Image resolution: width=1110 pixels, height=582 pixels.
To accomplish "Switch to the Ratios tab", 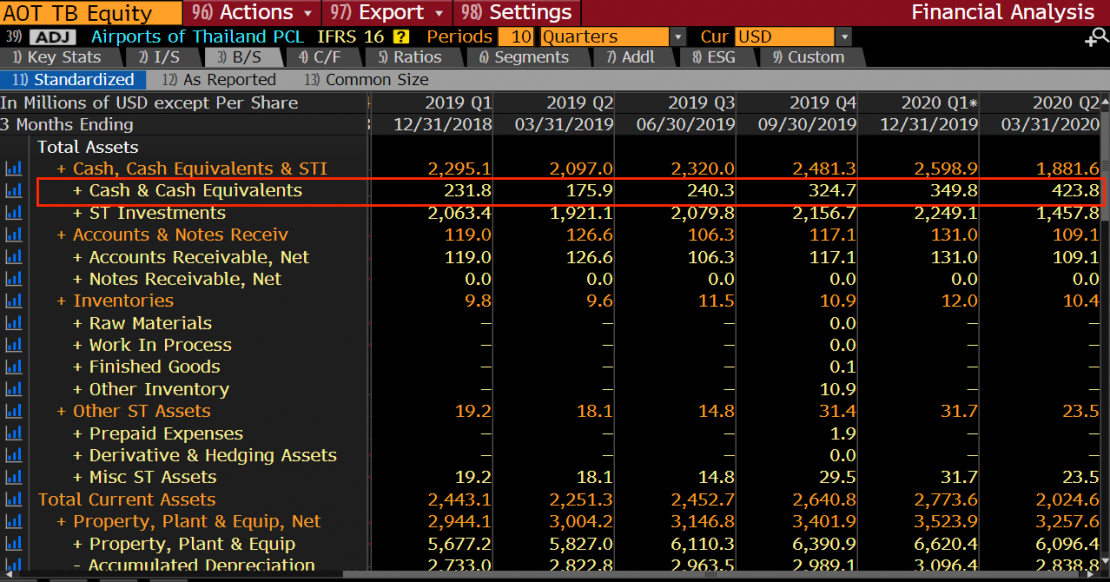I will click(x=410, y=57).
